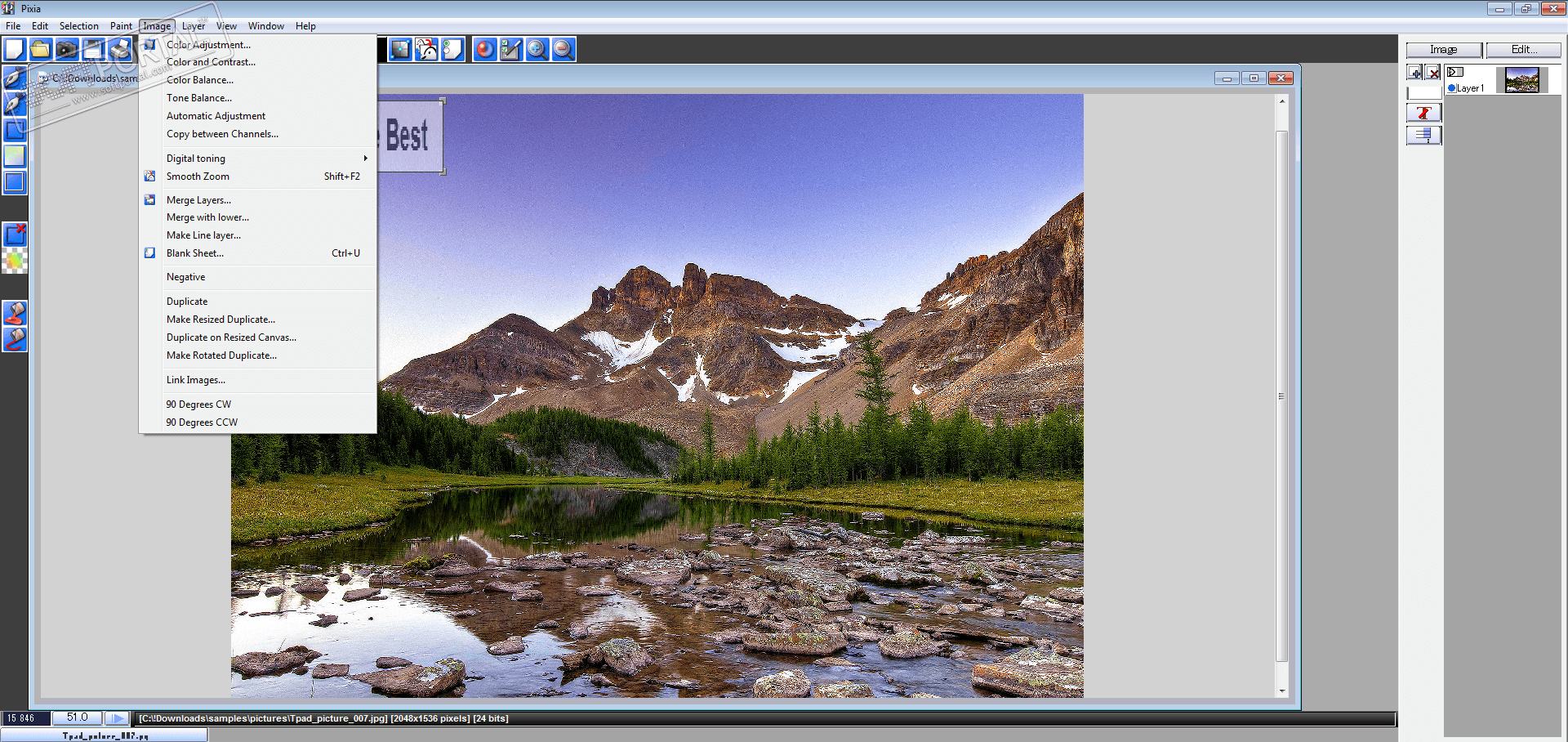This screenshot has width=1568, height=742.
Task: Choose Blank Sheet... menu item
Action: point(257,253)
